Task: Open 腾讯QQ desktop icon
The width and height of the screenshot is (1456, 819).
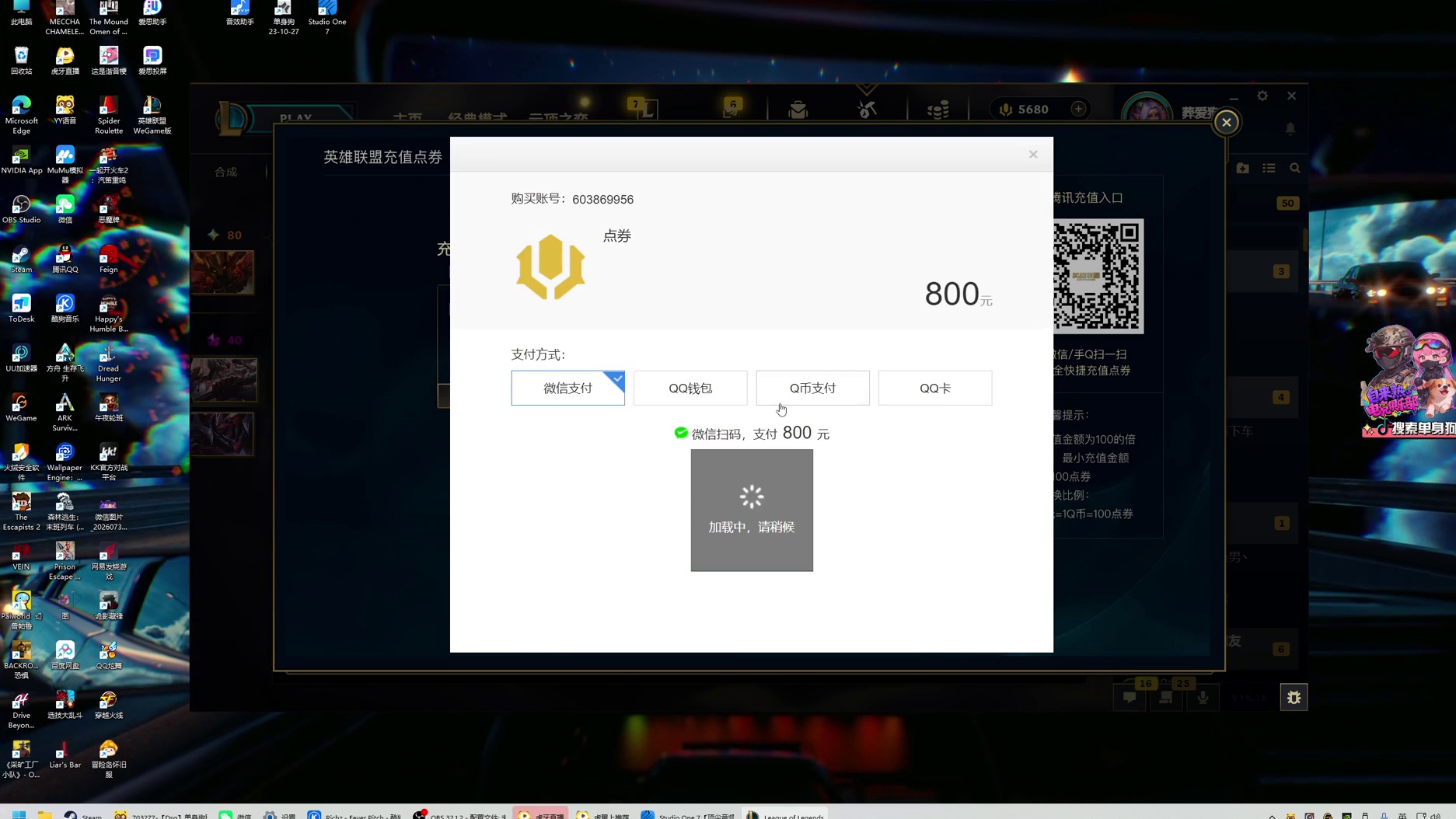Action: [x=65, y=260]
